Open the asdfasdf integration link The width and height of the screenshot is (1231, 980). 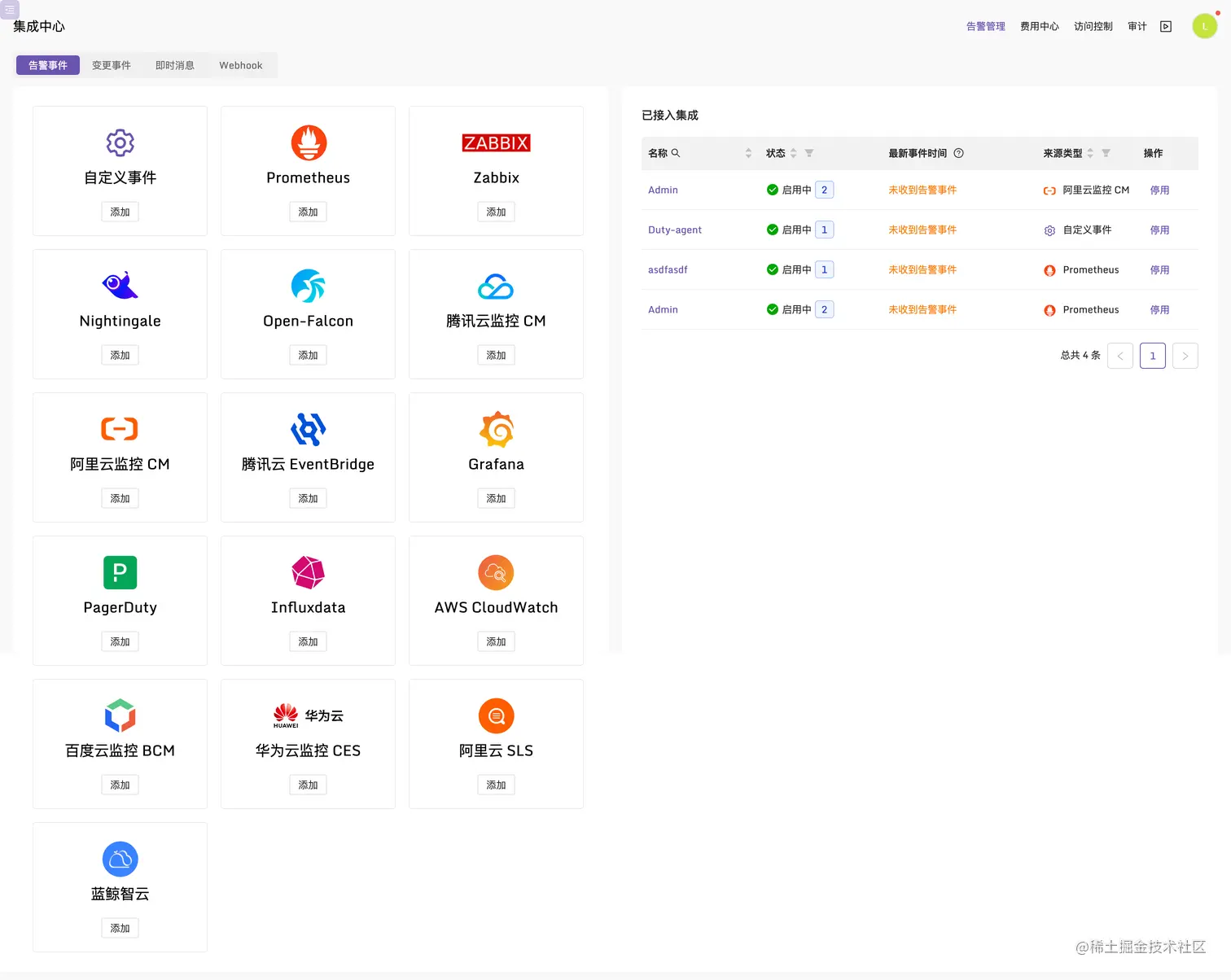pos(668,269)
